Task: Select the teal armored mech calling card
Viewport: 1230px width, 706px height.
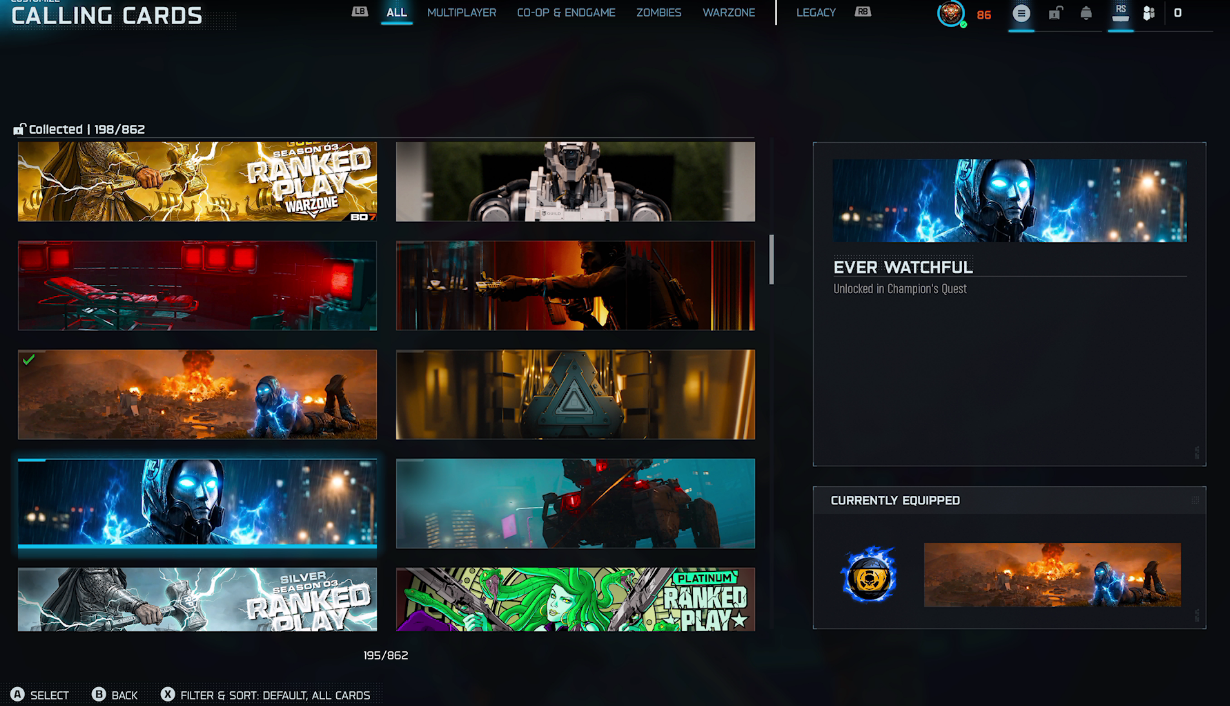Action: [x=575, y=503]
